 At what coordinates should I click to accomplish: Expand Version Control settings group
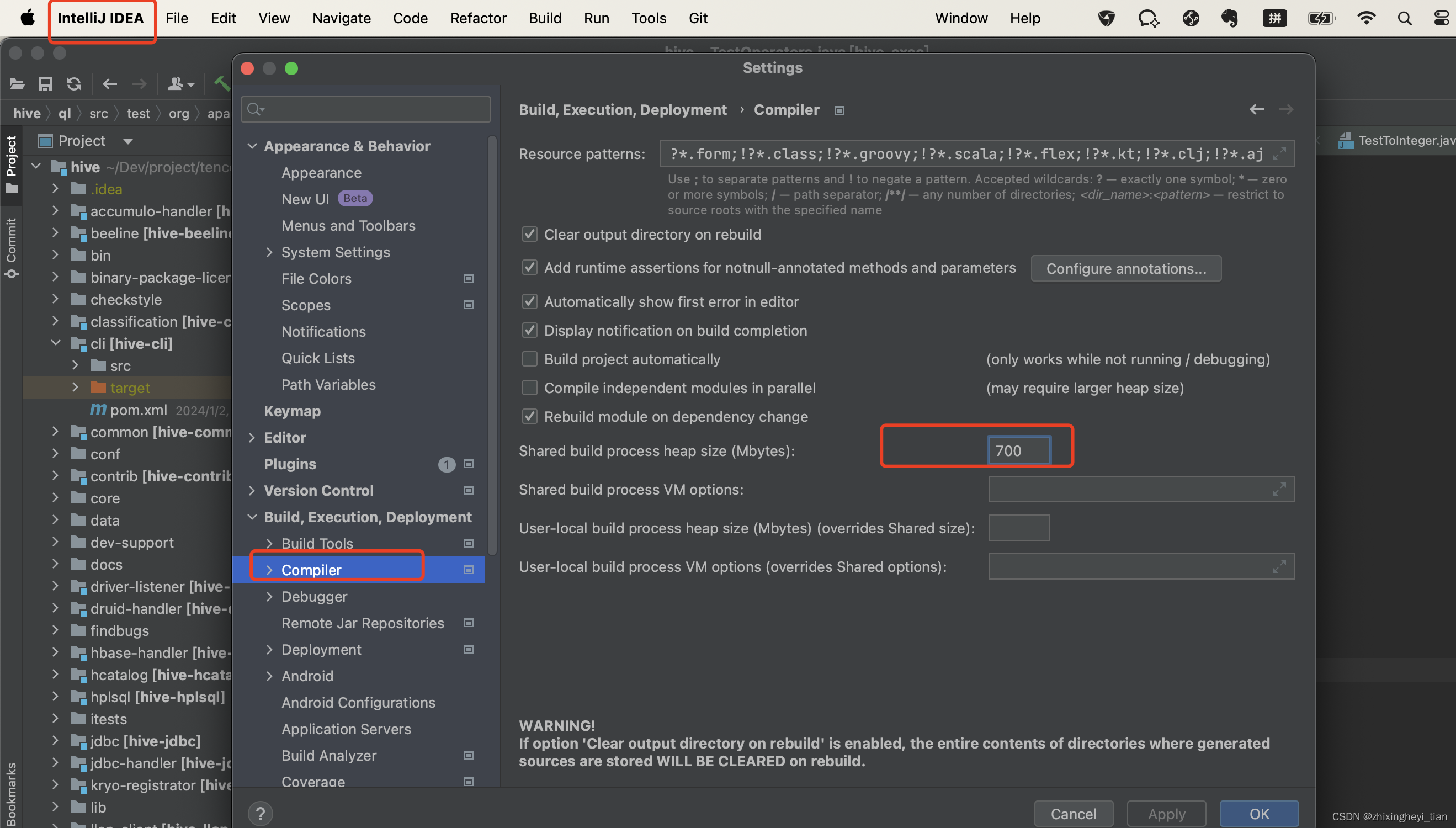[252, 490]
